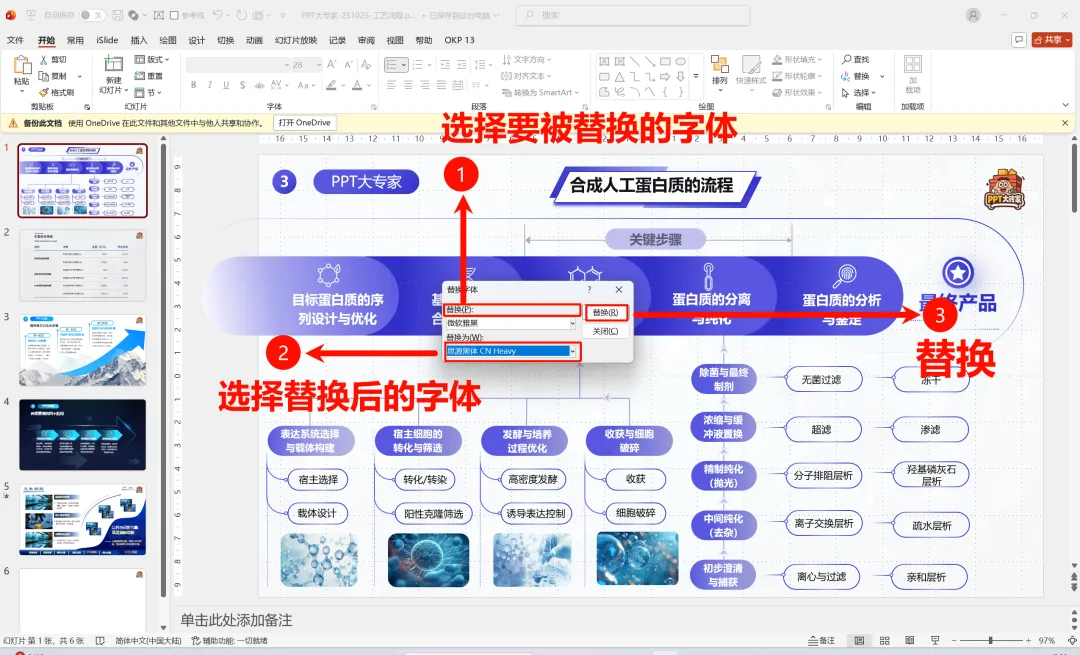Image resolution: width=1080 pixels, height=655 pixels.
Task: Select the right arrow shape in gallery
Action: (665, 76)
